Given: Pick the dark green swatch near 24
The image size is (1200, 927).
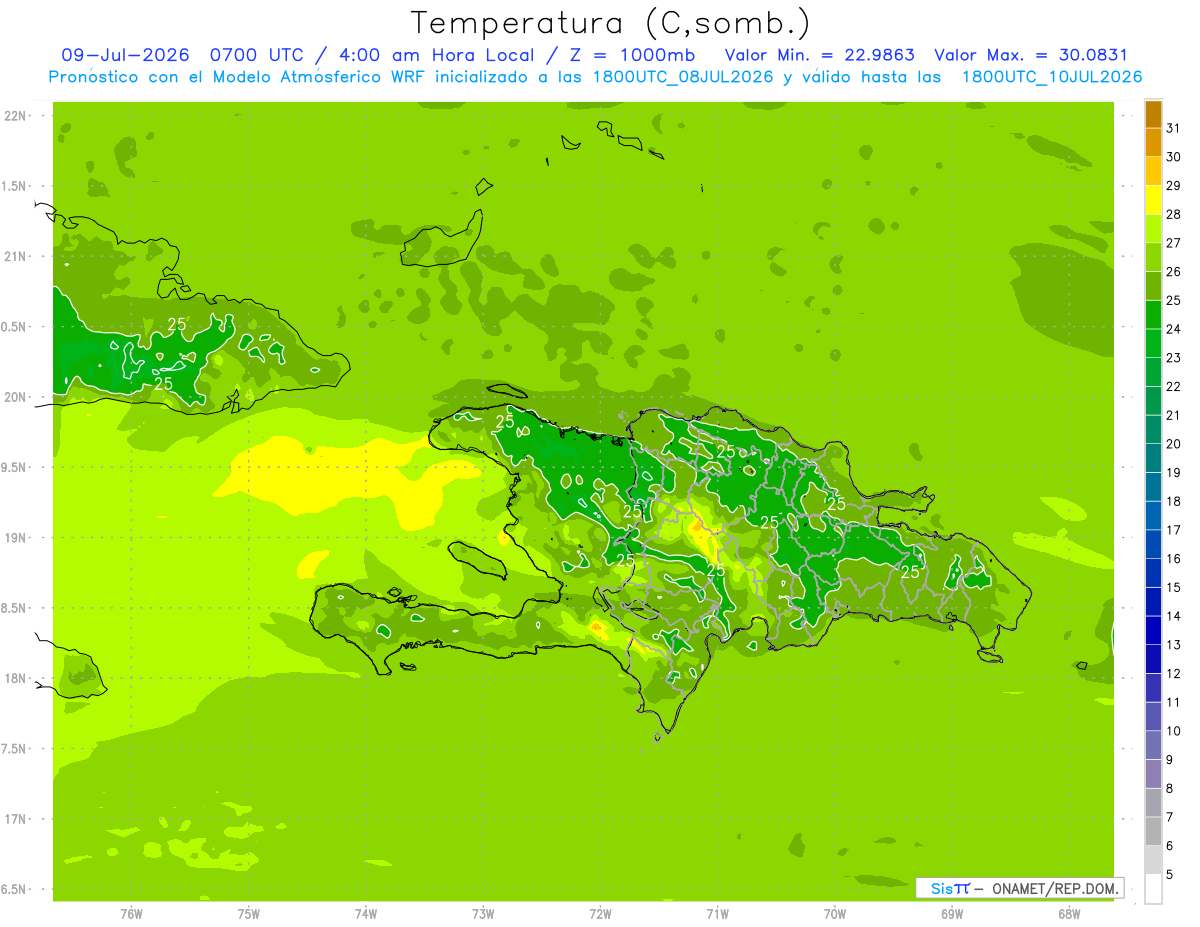Looking at the screenshot, I should pos(1153,315).
